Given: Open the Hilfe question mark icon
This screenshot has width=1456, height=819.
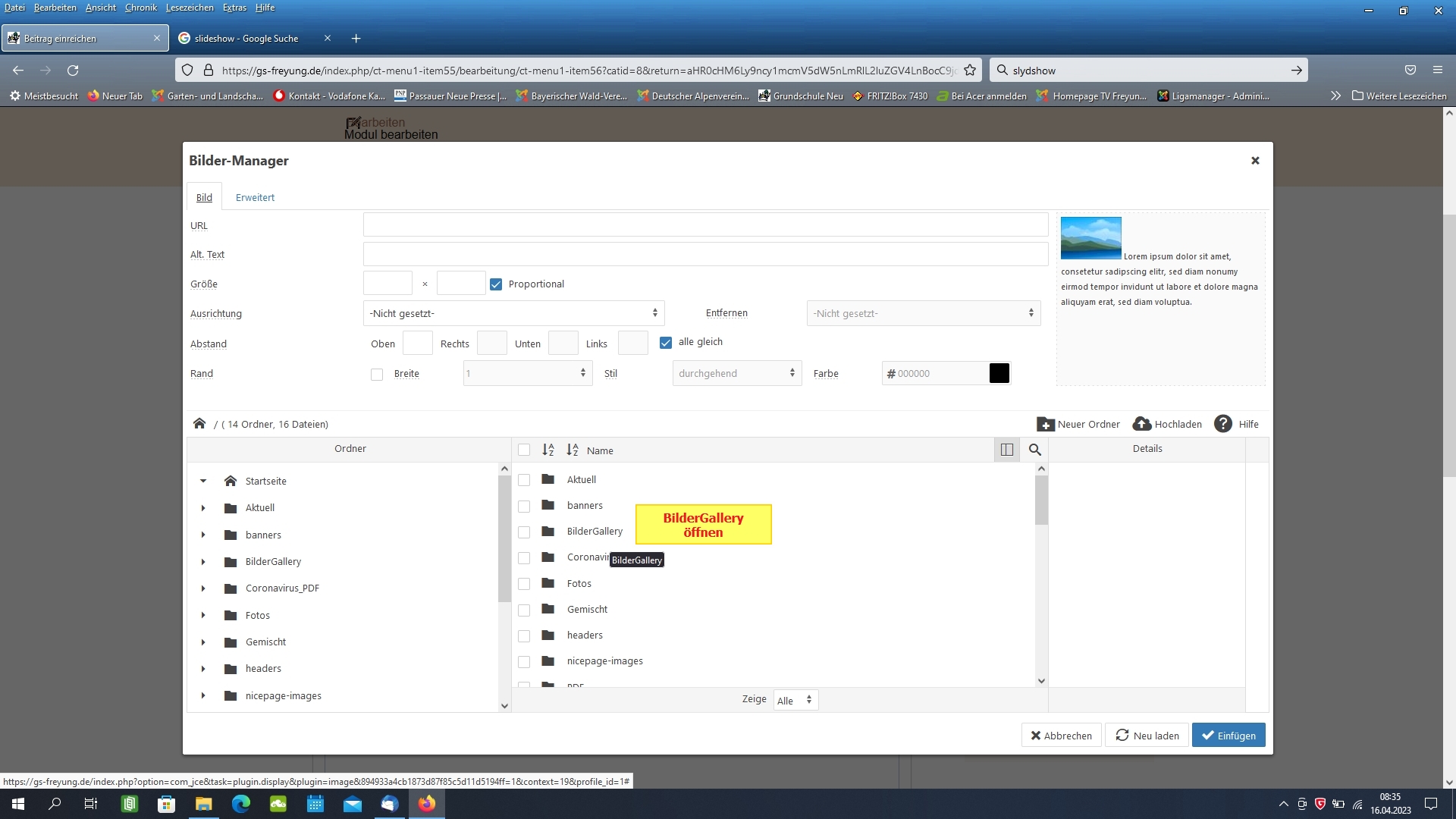Looking at the screenshot, I should click(1222, 424).
